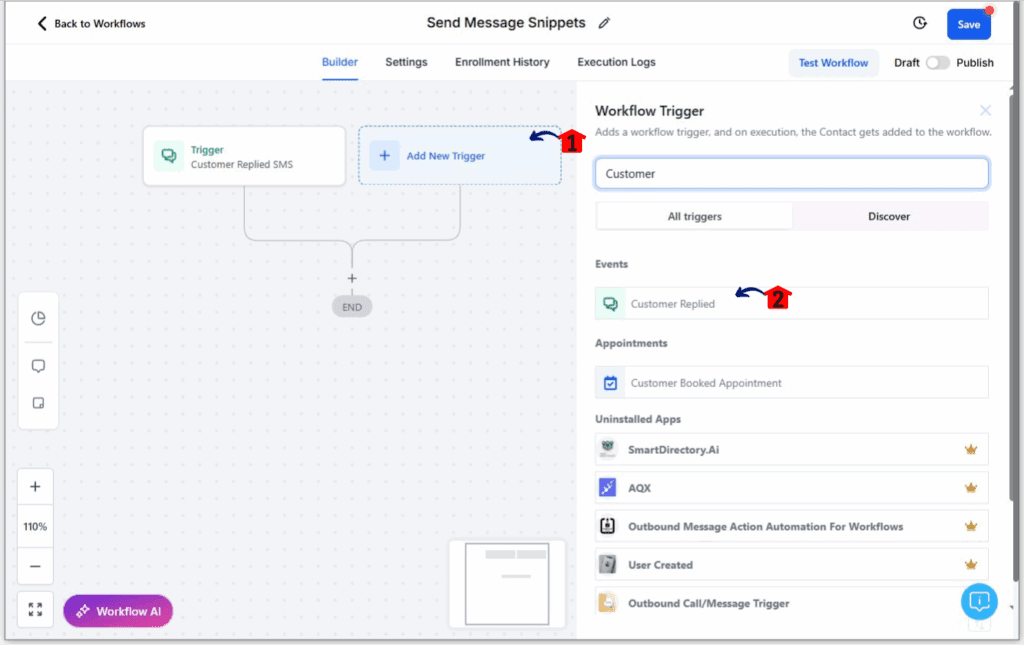The height and width of the screenshot is (645, 1024).
Task: Select the Customer Replied SMS trigger card
Action: (244, 157)
